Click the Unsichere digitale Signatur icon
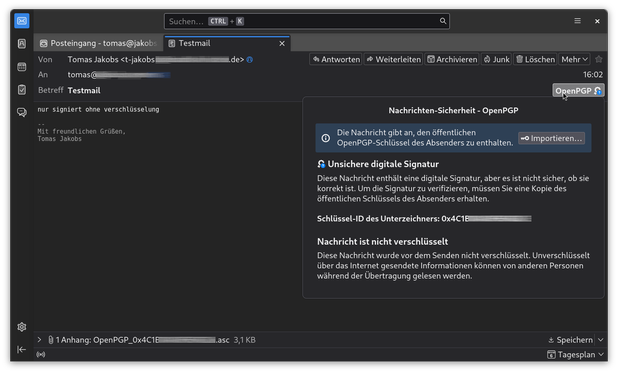The width and height of the screenshot is (618, 373). coord(321,164)
